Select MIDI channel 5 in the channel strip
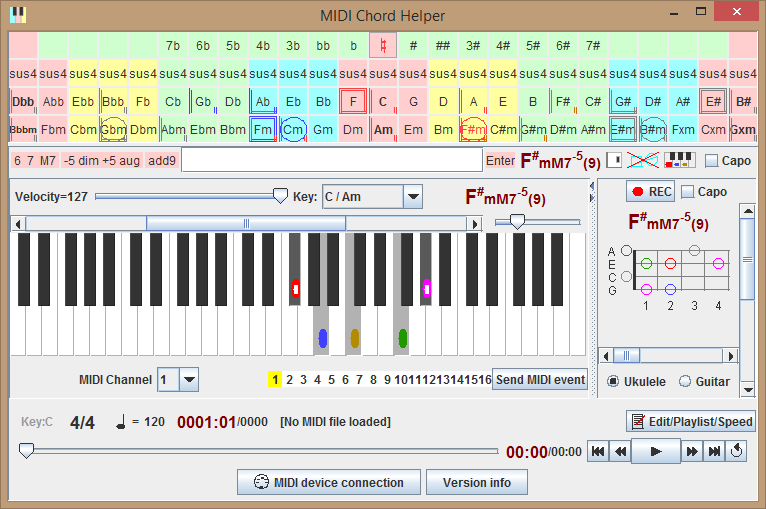The width and height of the screenshot is (766, 509). point(331,380)
